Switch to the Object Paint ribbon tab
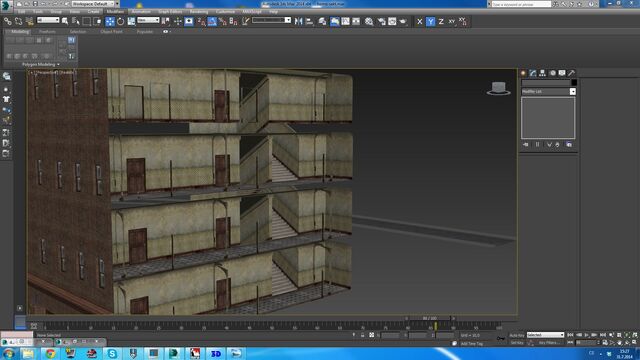The width and height of the screenshot is (640, 360). [x=111, y=31]
